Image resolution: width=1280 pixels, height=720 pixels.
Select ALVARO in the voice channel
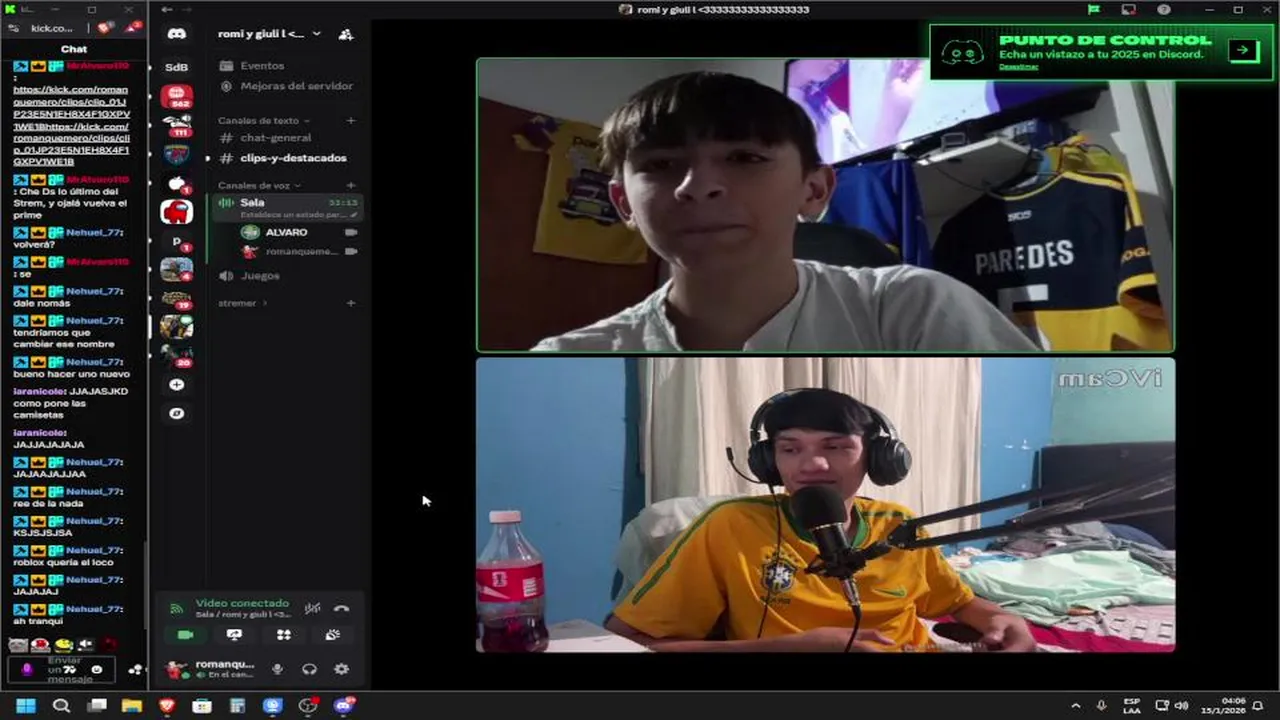click(298, 232)
